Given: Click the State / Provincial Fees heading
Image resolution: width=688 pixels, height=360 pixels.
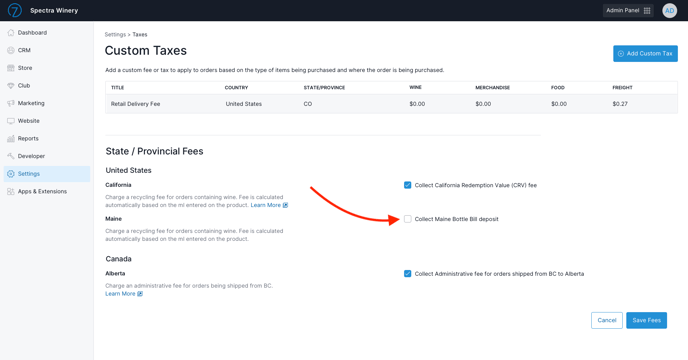Looking at the screenshot, I should 154,151.
